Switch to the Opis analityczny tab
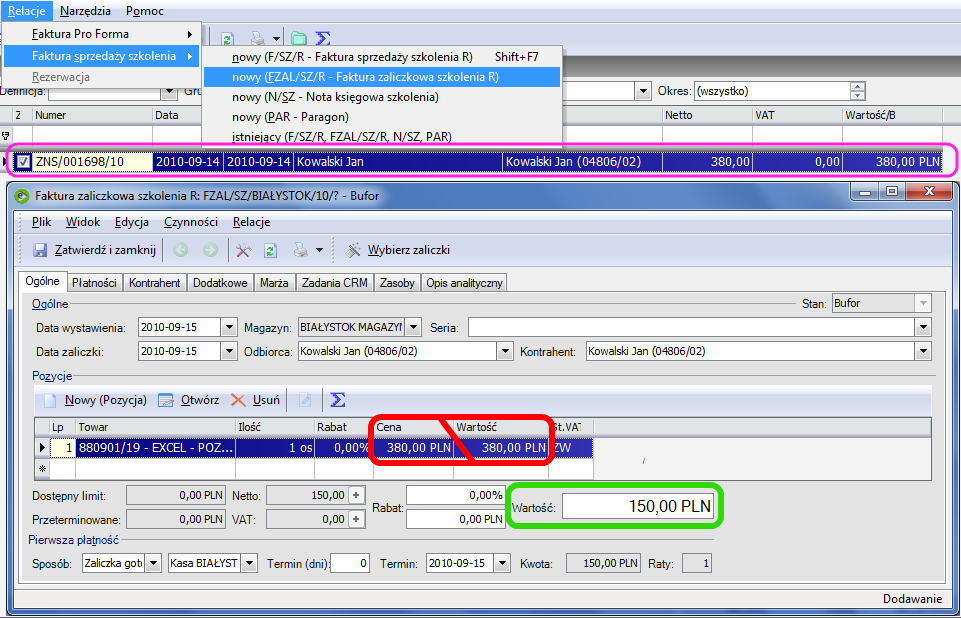This screenshot has height=618, width=961. (x=465, y=283)
